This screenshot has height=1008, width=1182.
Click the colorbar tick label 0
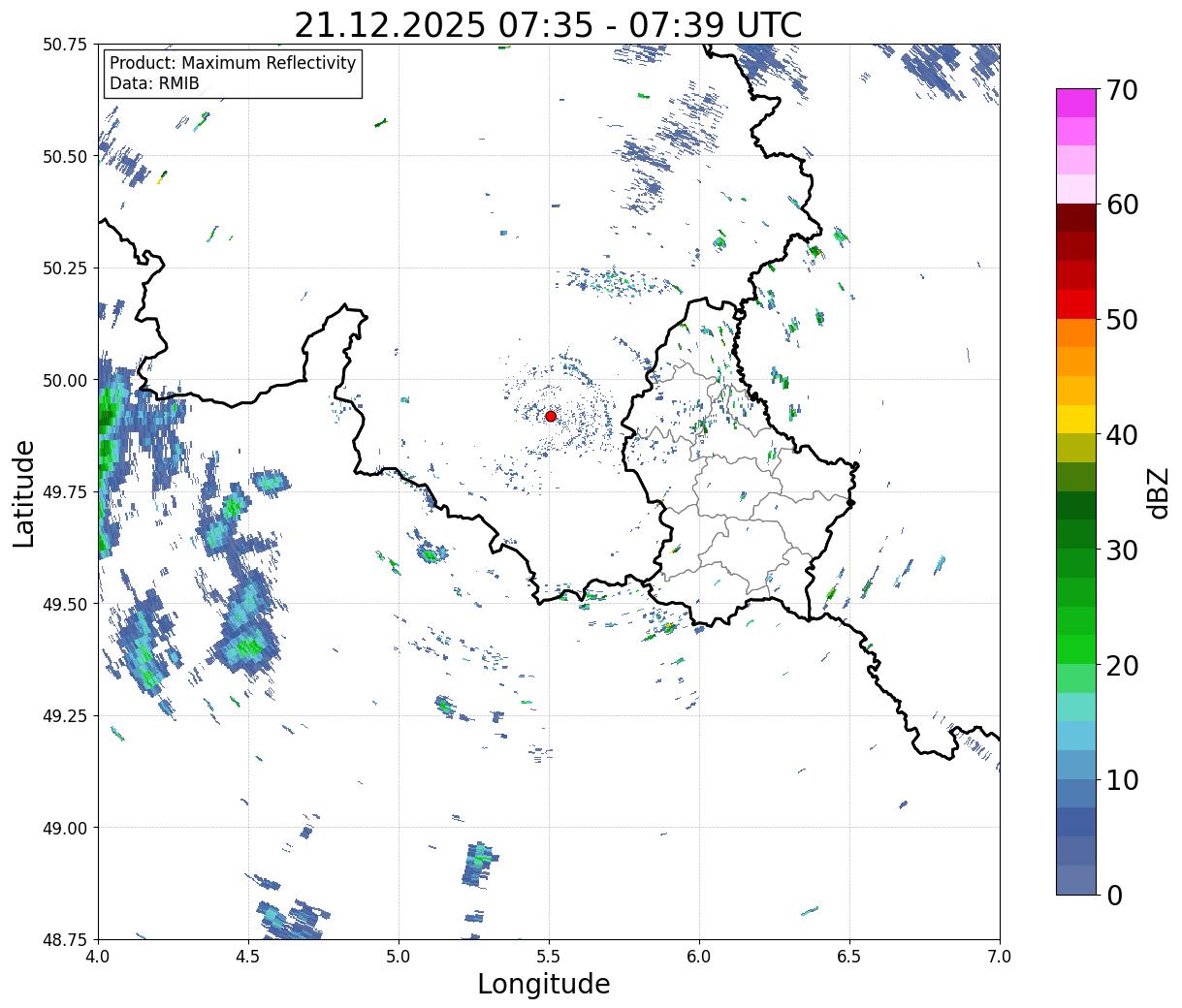1113,895
